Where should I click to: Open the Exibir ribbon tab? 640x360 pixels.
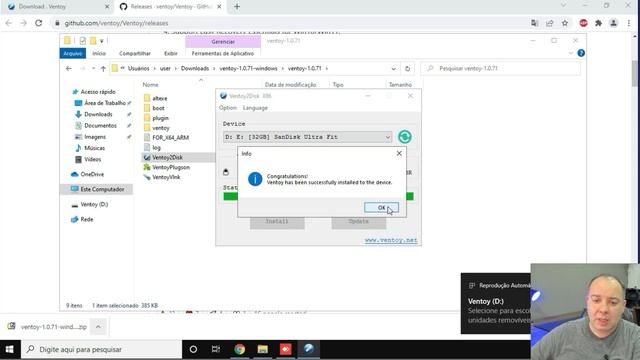coord(171,53)
